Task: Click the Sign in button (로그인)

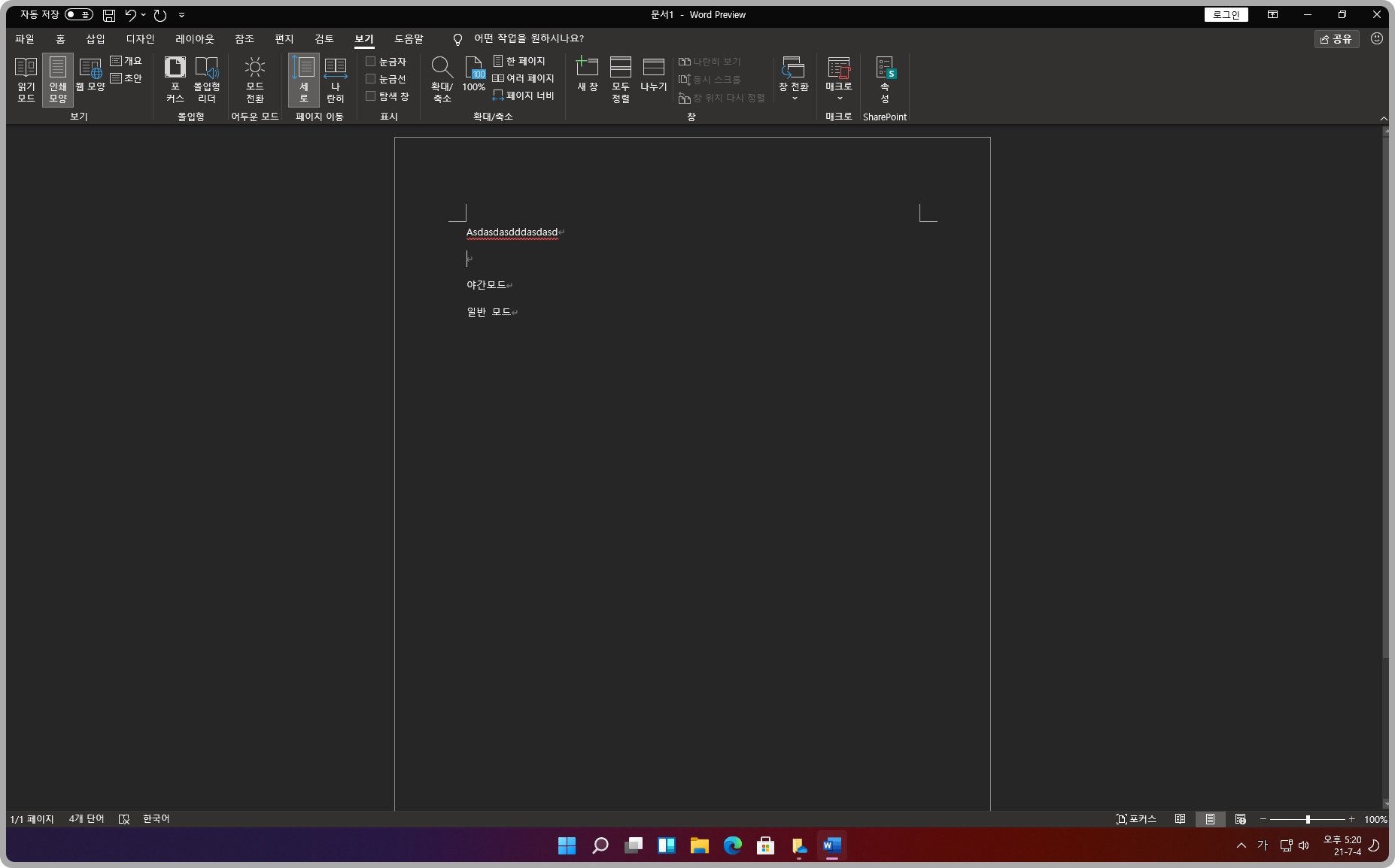Action: coord(1226,14)
